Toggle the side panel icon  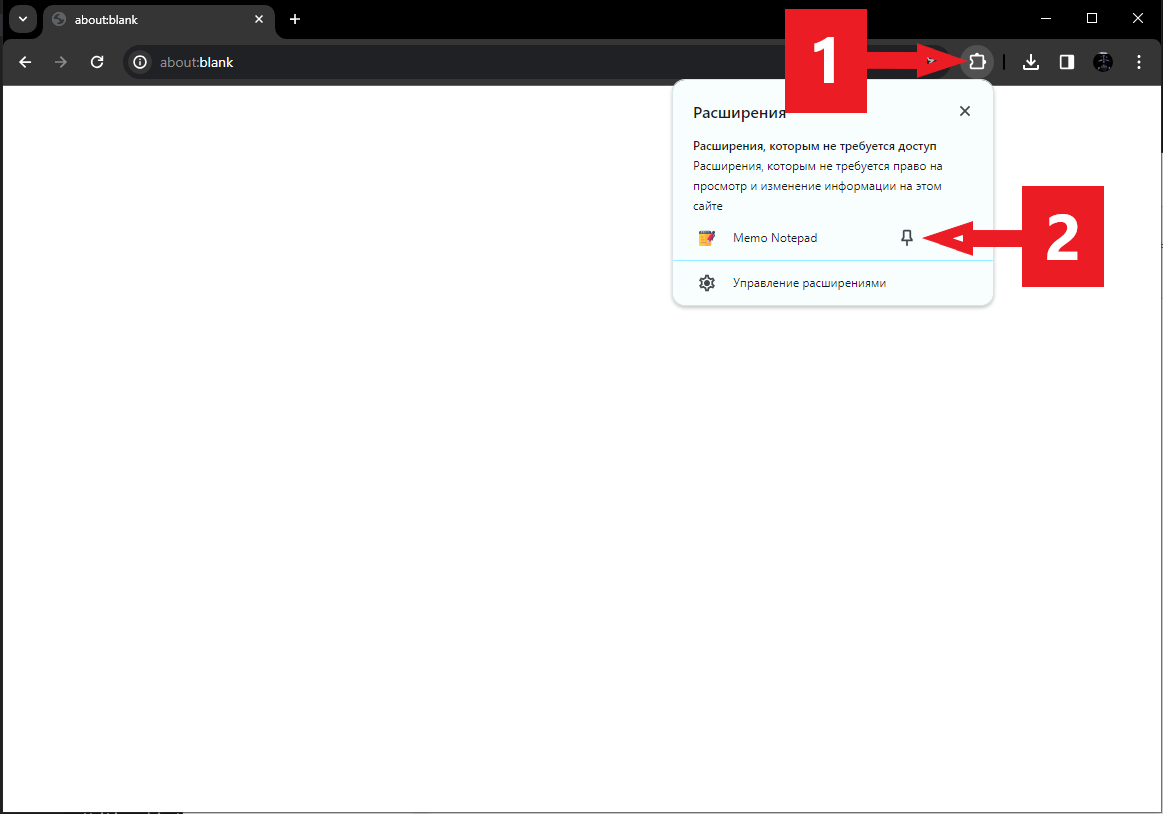[x=1067, y=62]
